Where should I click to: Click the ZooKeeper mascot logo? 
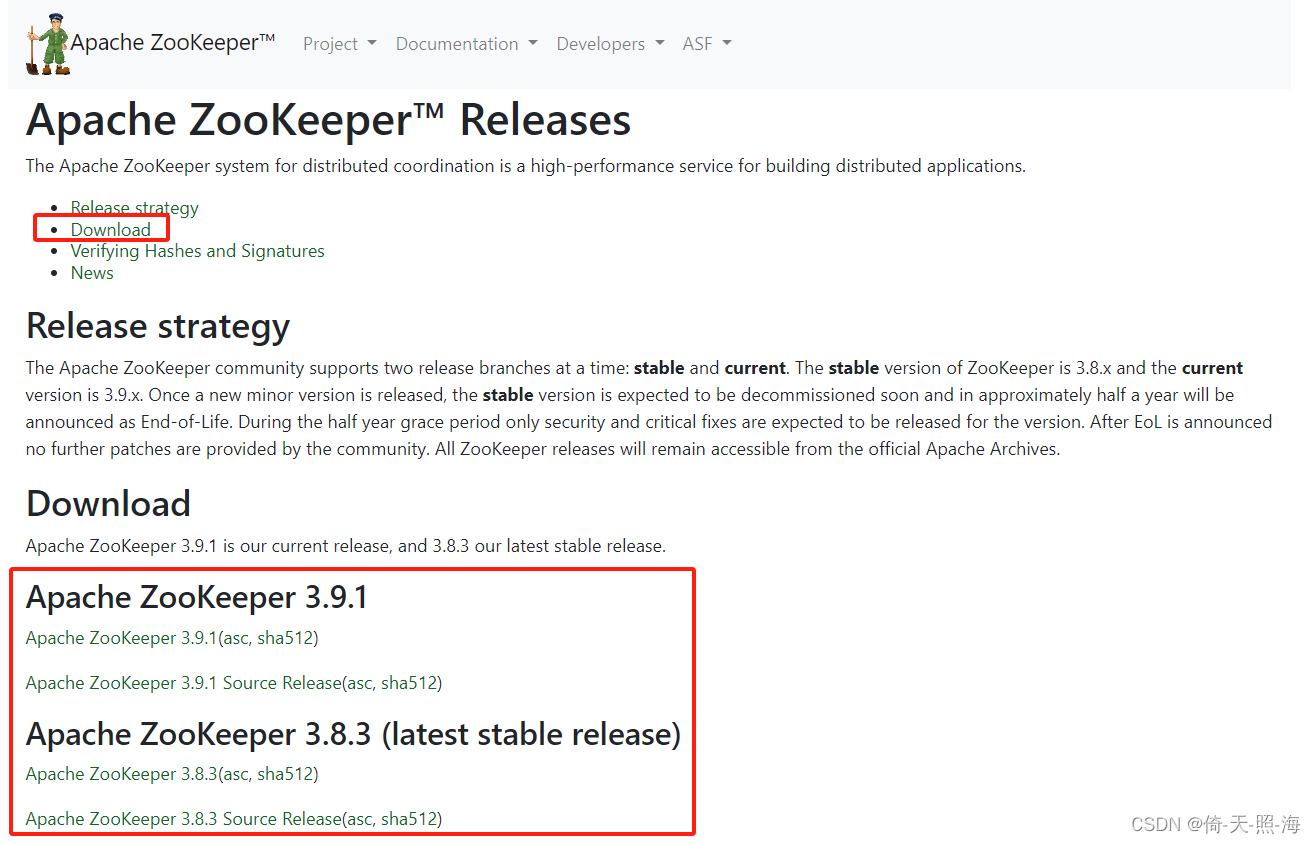coord(48,44)
